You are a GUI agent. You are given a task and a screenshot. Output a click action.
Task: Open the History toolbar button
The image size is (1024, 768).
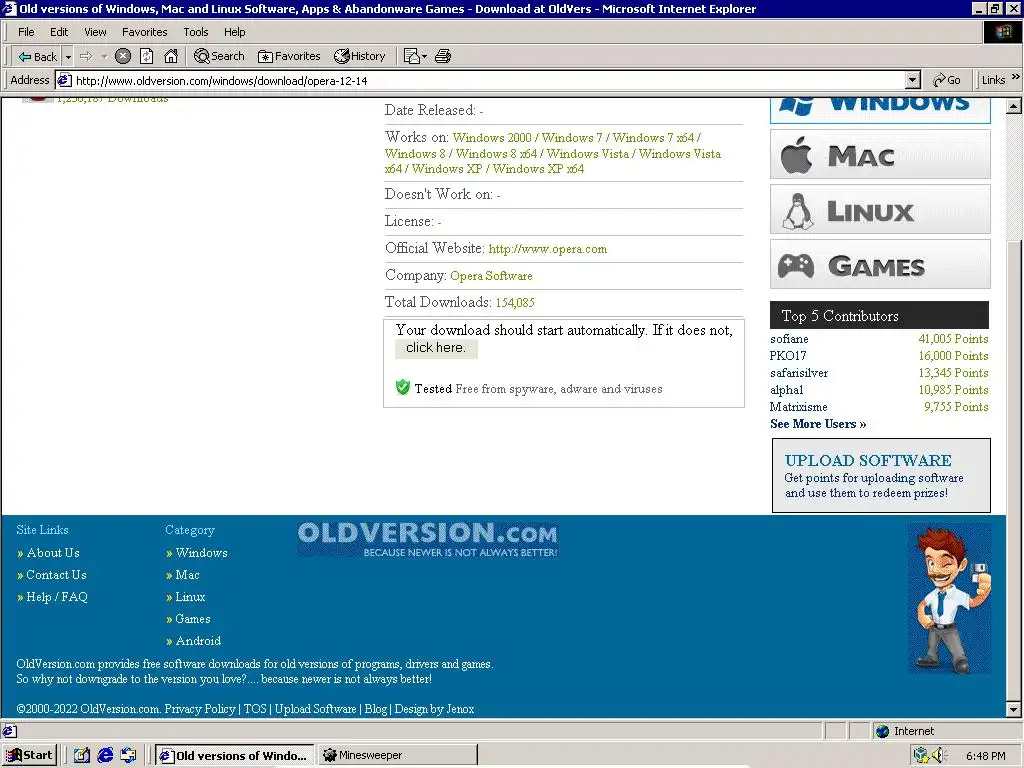click(x=360, y=57)
